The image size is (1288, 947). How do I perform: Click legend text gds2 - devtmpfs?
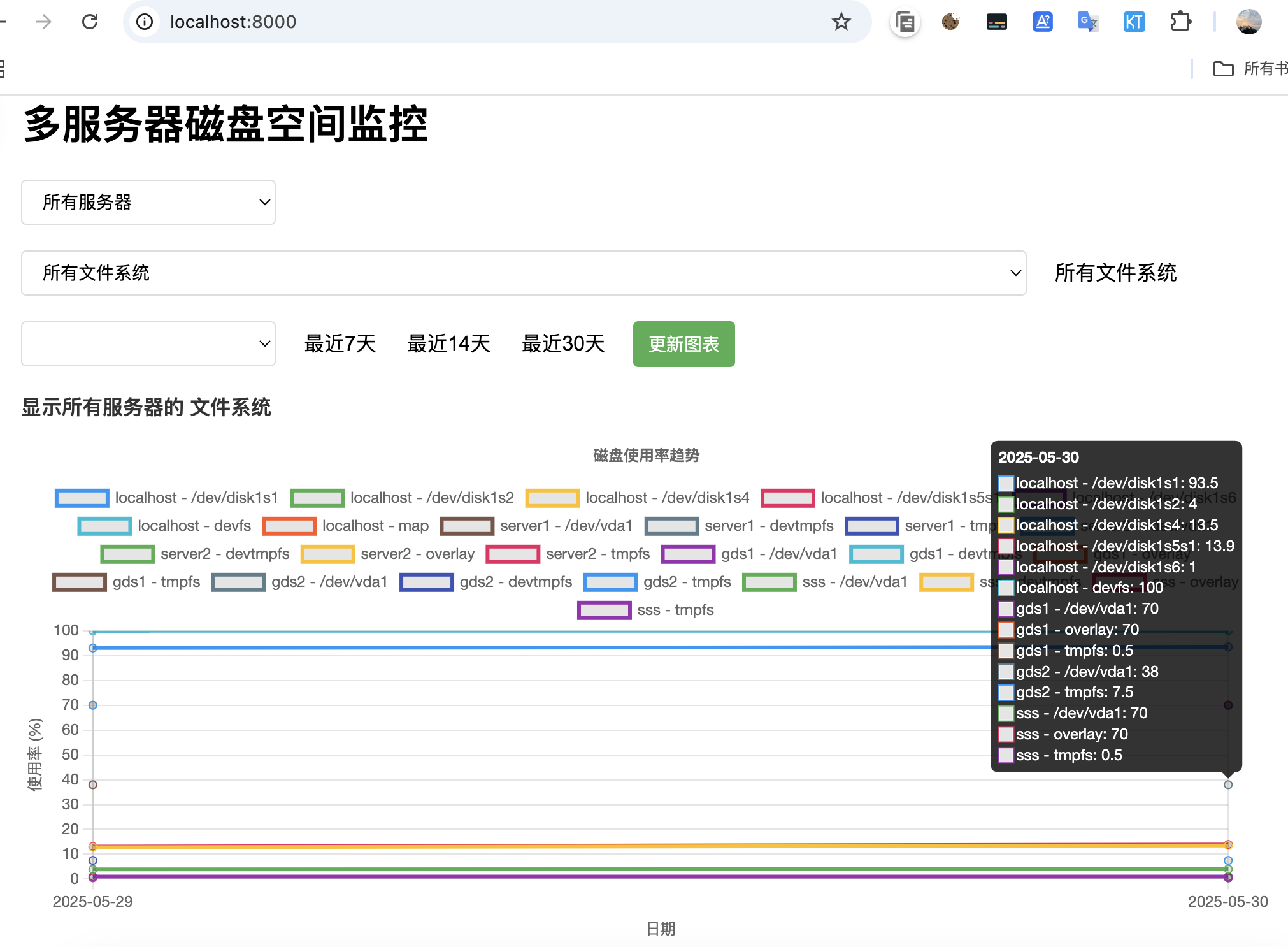516,582
